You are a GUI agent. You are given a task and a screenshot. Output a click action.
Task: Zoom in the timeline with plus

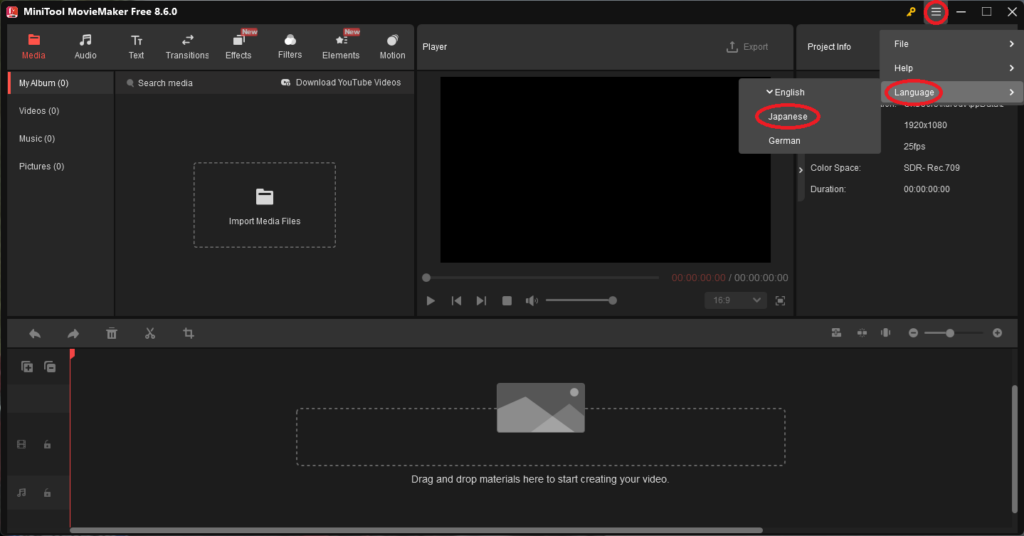tap(997, 333)
